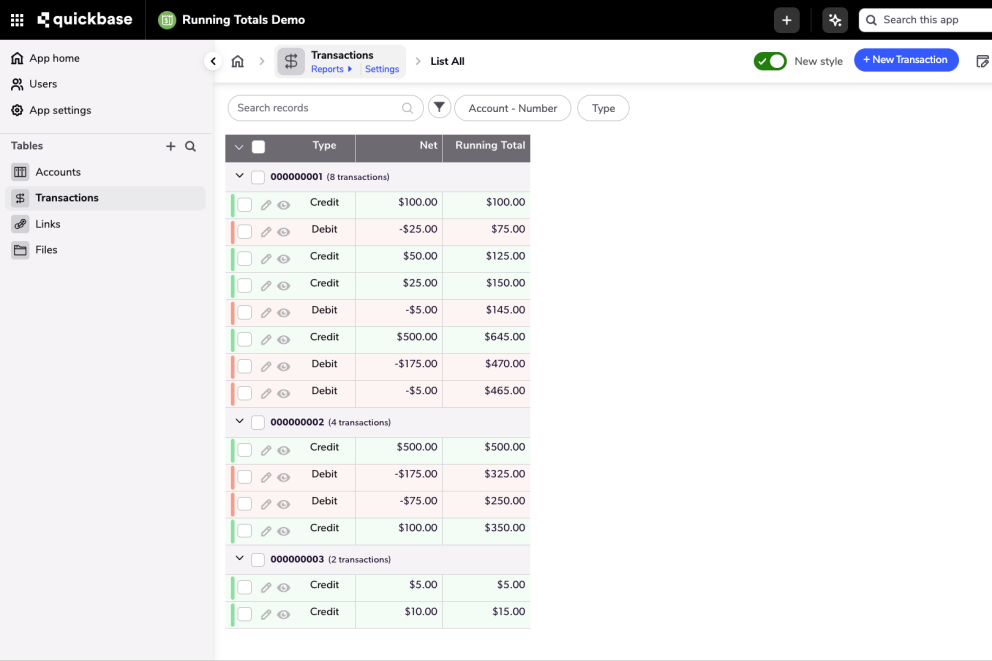The height and width of the screenshot is (661, 992).
Task: Click the filter funnel icon beside record search
Action: [x=439, y=107]
